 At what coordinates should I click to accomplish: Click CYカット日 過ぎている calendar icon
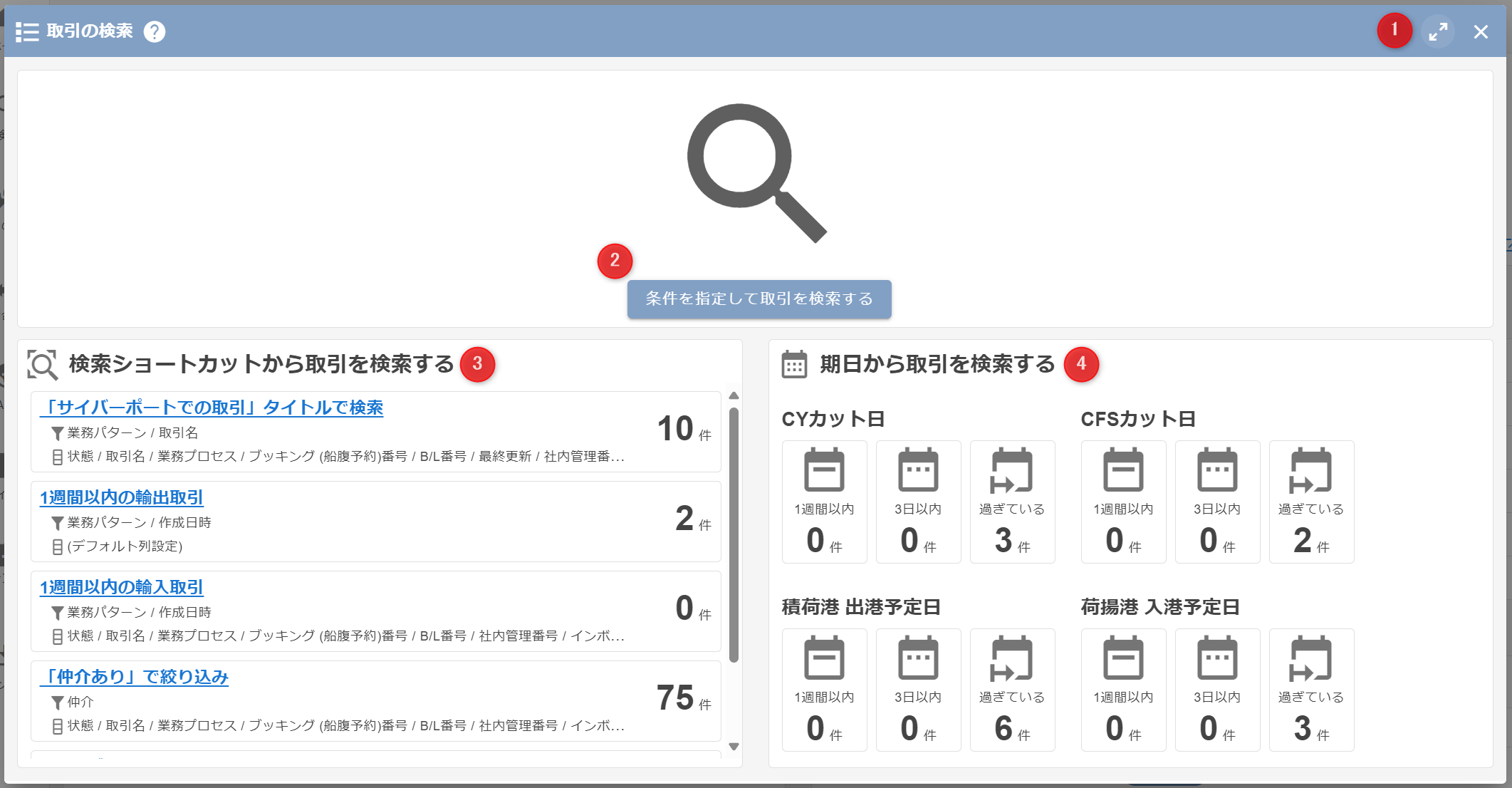coord(1011,471)
